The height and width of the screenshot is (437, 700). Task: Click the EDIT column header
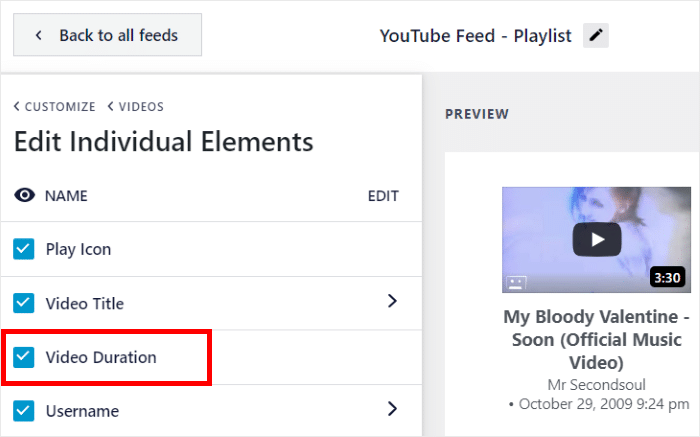pos(383,196)
